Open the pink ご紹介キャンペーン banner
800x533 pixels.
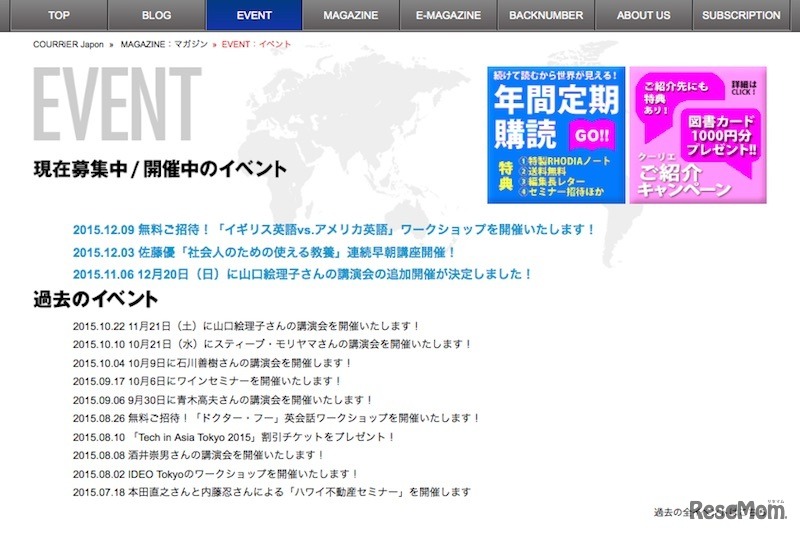(698, 135)
